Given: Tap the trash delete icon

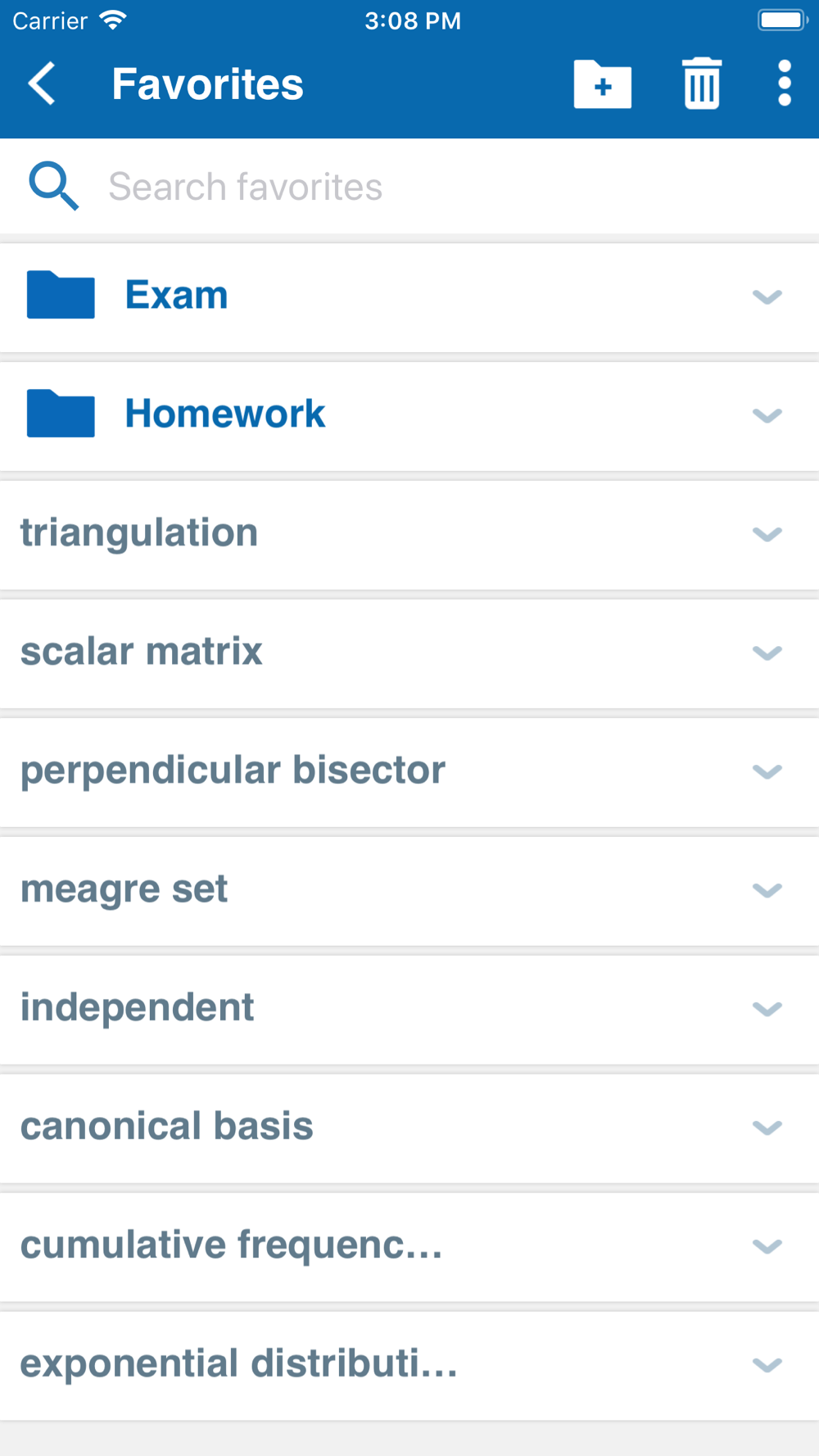Looking at the screenshot, I should pyautogui.click(x=702, y=84).
